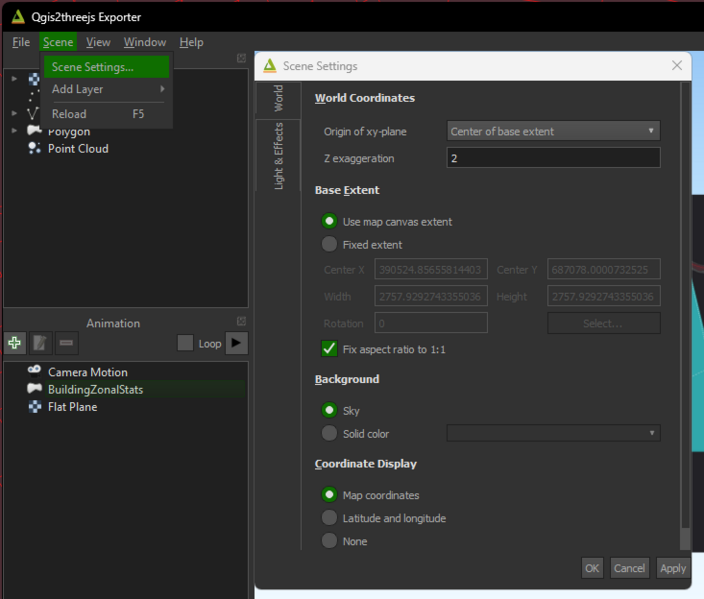This screenshot has width=704, height=599.
Task: Click the edit animation item icon
Action: [x=41, y=343]
